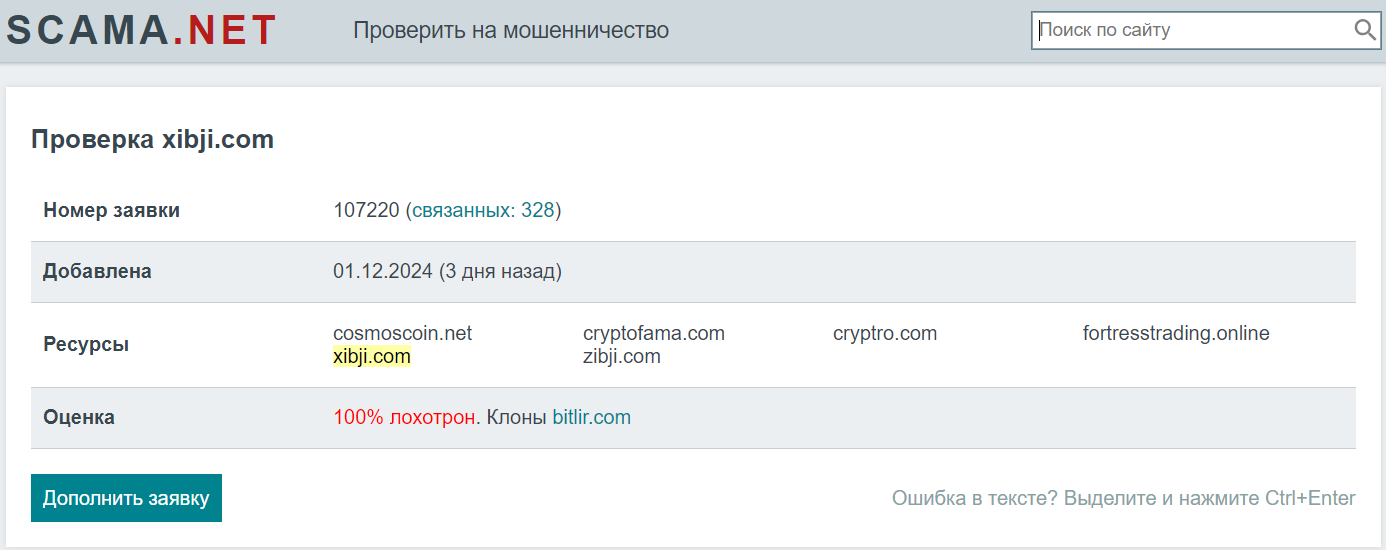This screenshot has height=550, width=1386.
Task: Click the zibji.com resource entry
Action: coord(621,356)
